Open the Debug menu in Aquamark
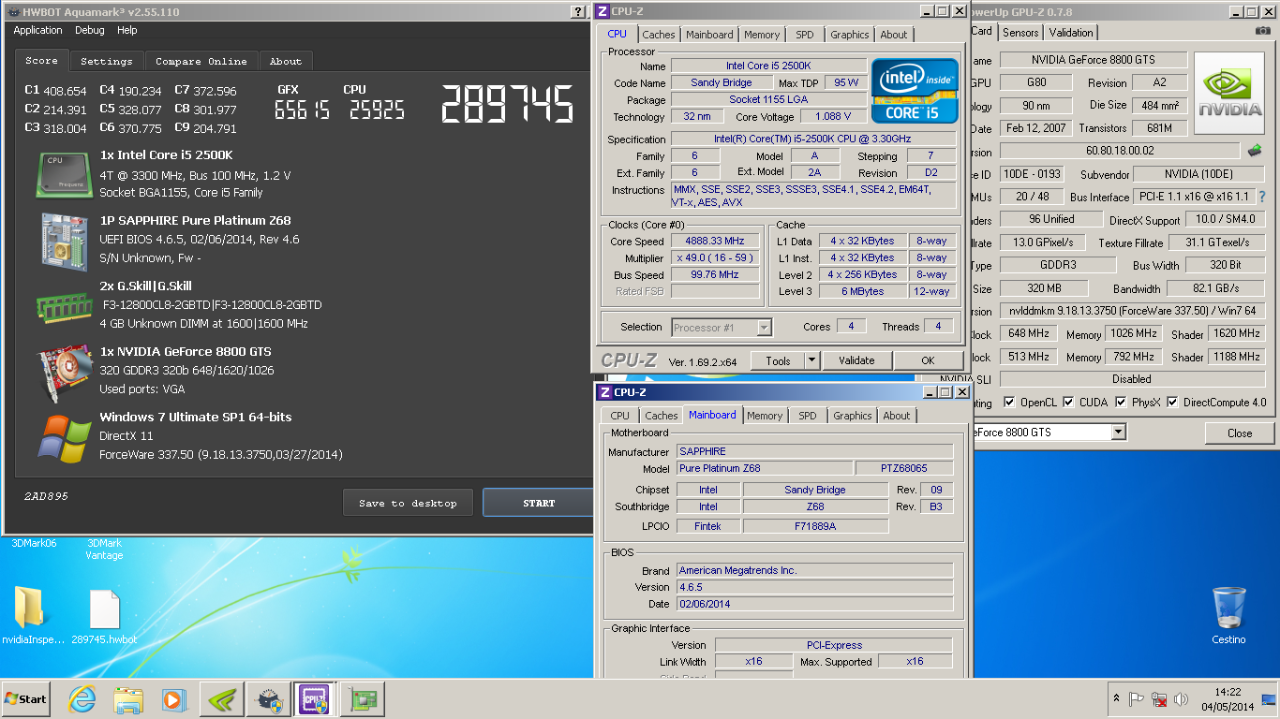The height and width of the screenshot is (719, 1280). pos(90,31)
